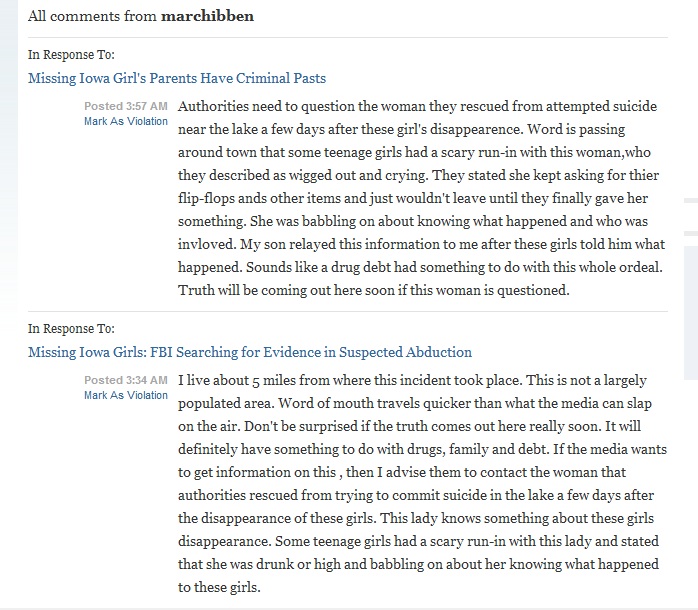The image size is (698, 610).
Task: Click the "Posted 3:34 AM" timestamp
Action: point(126,381)
